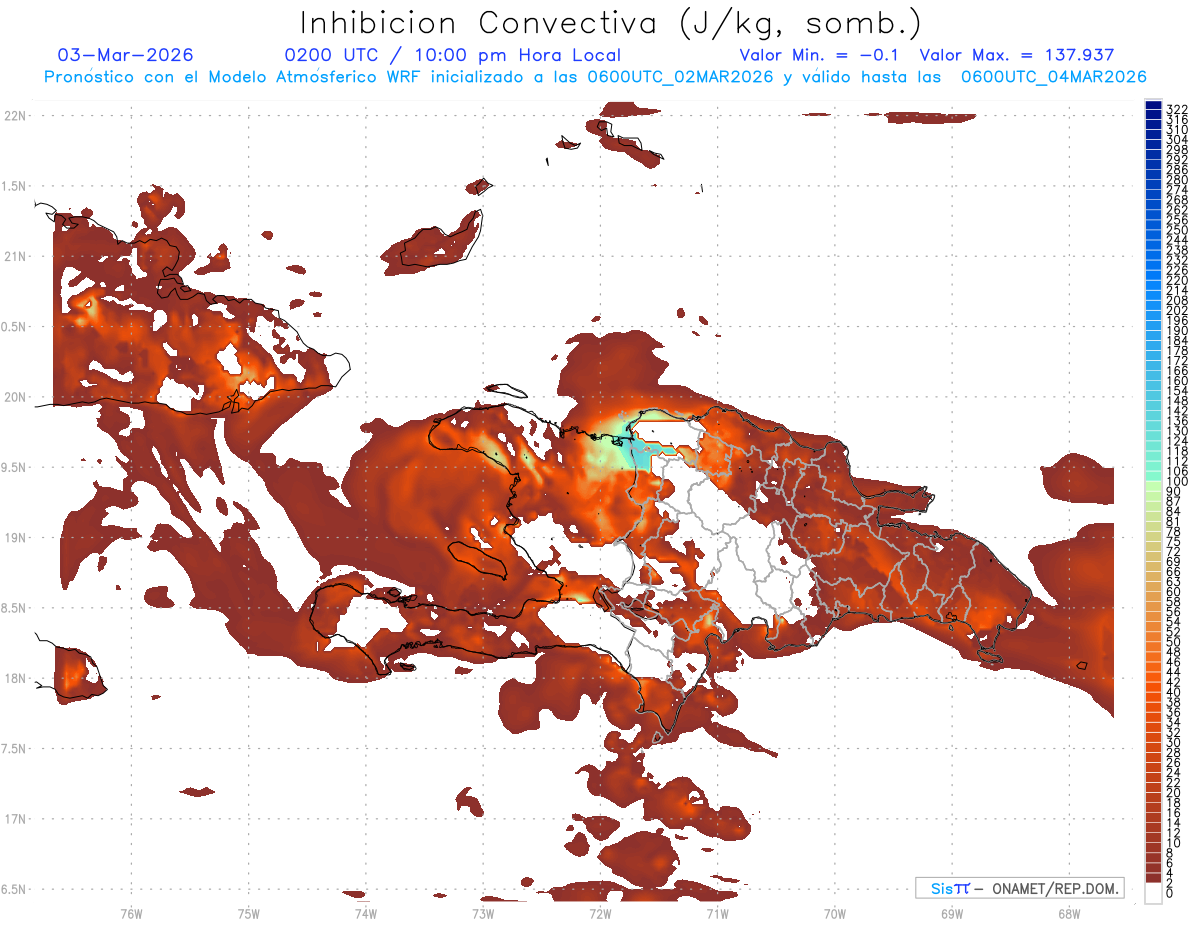Click the "69W" longitude label
The height and width of the screenshot is (927, 1200).
click(951, 913)
